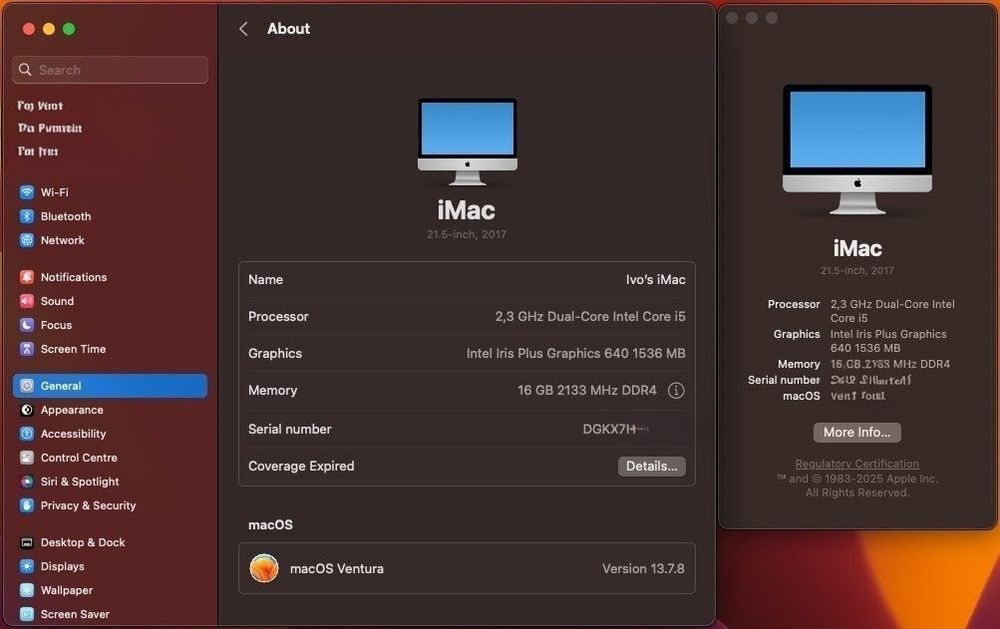Close the System Settings window

29,29
